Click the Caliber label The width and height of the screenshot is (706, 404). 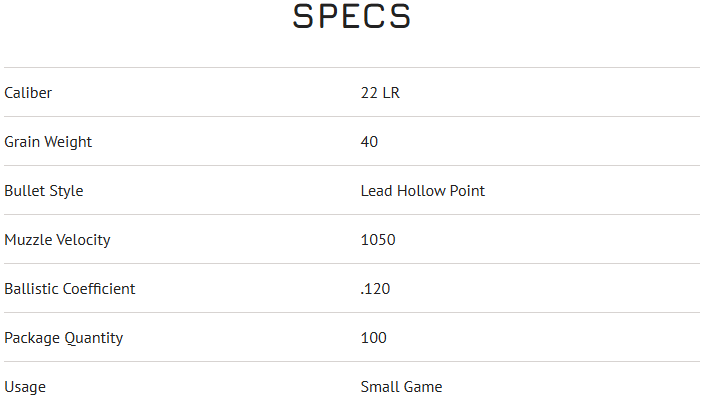point(28,93)
